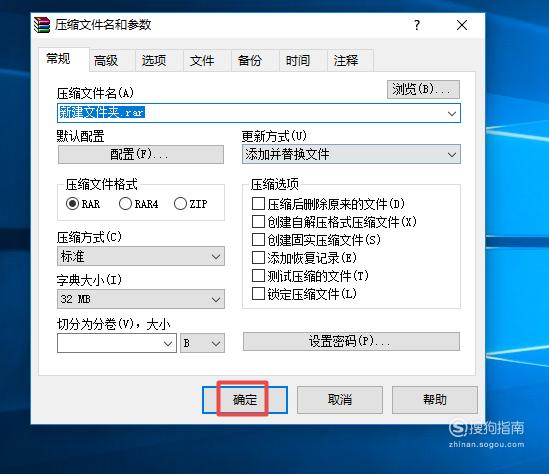The width and height of the screenshot is (549, 474).
Task: Click the dialog title 压缩文件名和参数
Action: tap(103, 25)
